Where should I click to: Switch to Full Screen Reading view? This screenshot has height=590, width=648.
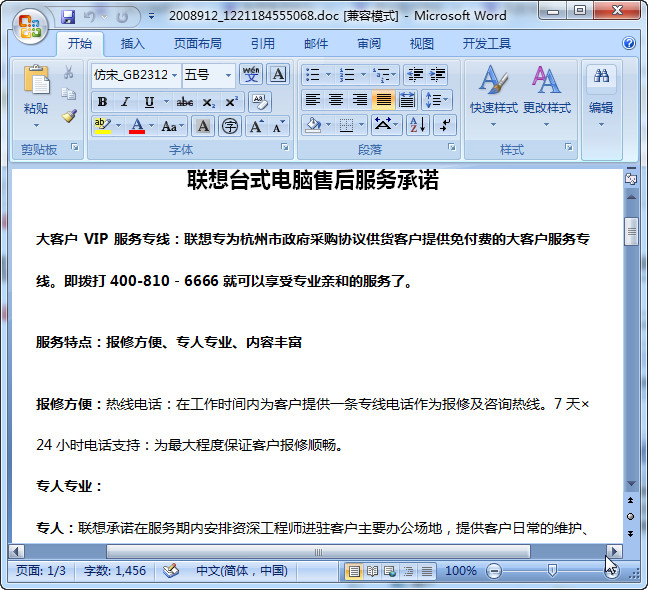[x=372, y=571]
